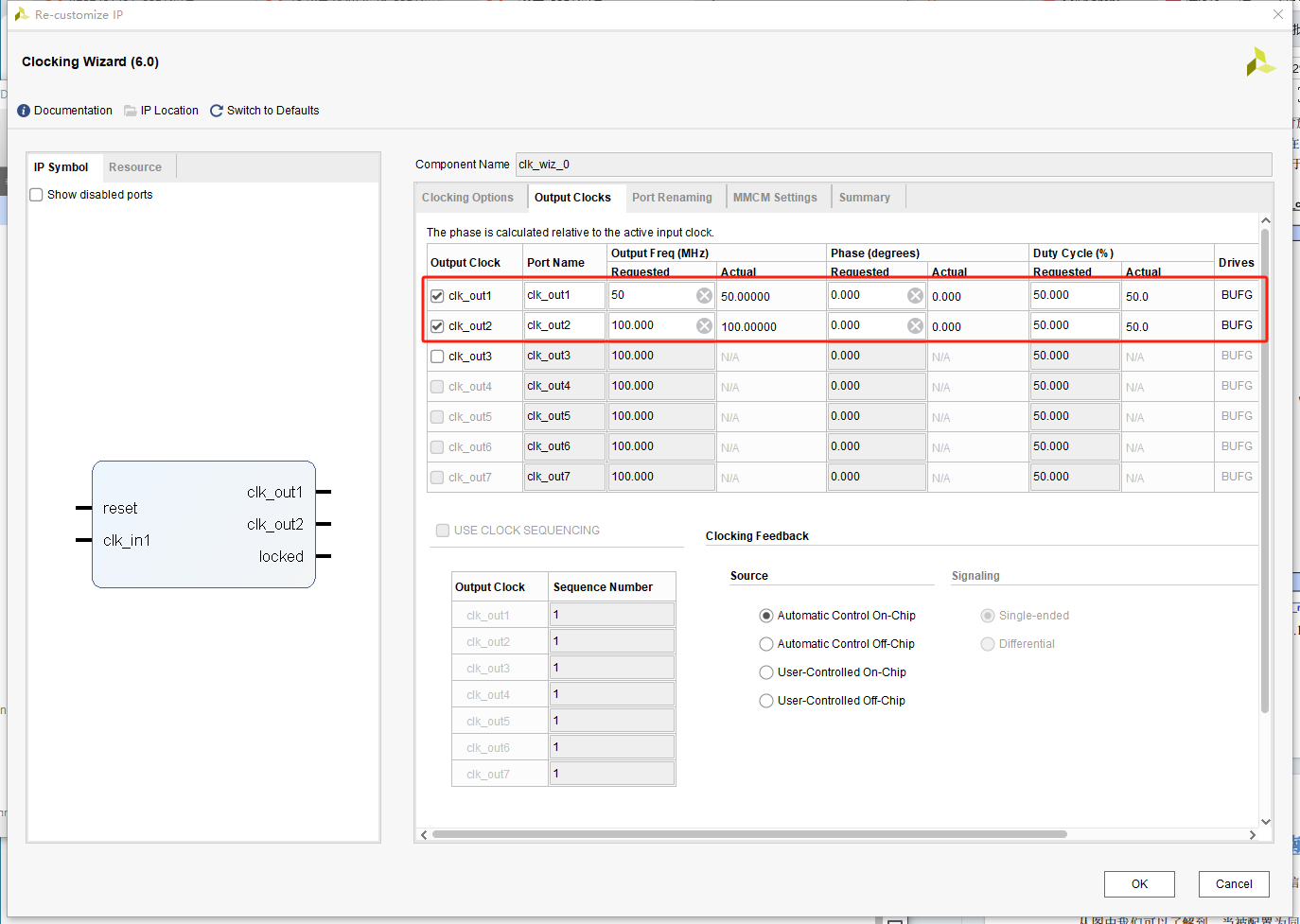Enable the clk_out3 output clock
This screenshot has height=924, width=1300.
coord(437,357)
